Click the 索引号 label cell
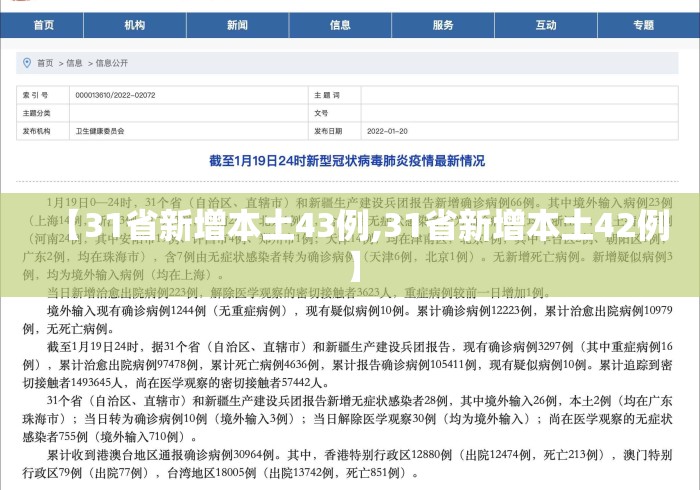This screenshot has width=700, height=490. coord(43,95)
